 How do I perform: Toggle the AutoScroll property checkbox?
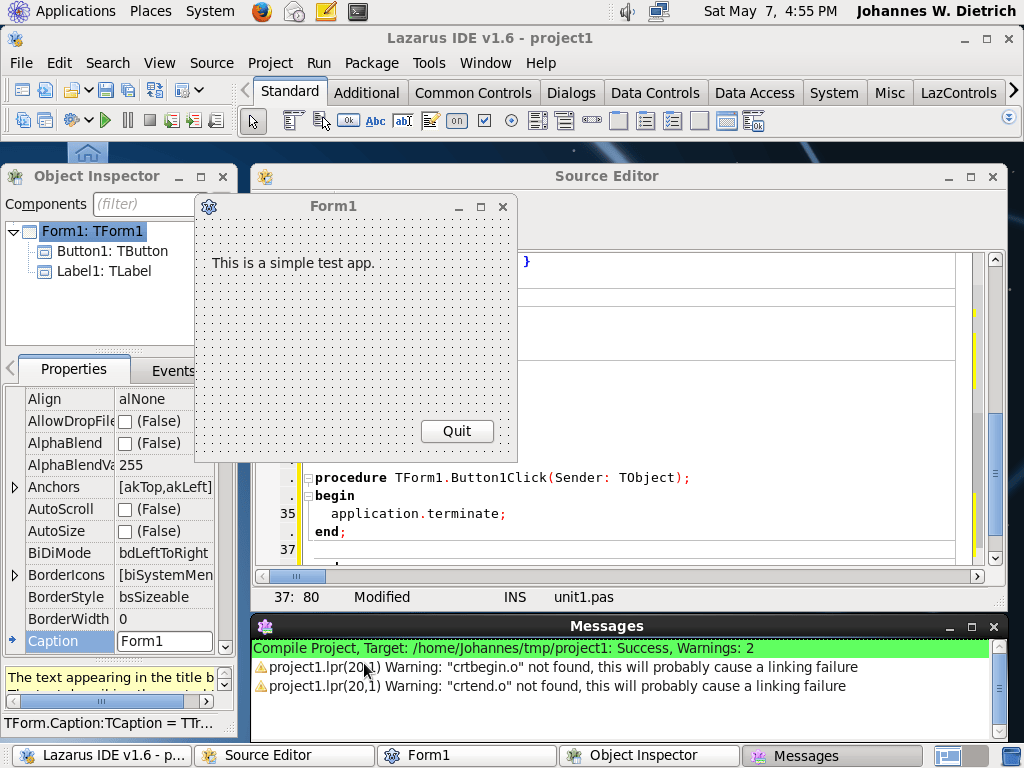(125, 510)
